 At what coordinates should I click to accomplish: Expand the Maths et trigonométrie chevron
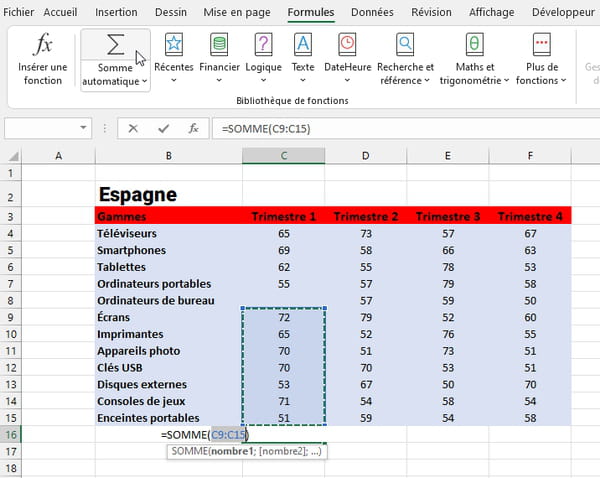(506, 80)
